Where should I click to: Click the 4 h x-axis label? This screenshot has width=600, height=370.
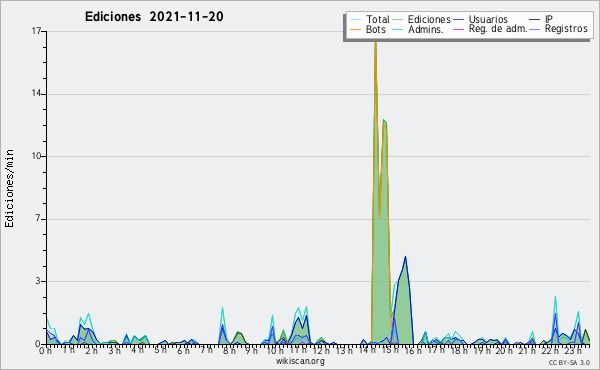(137, 350)
